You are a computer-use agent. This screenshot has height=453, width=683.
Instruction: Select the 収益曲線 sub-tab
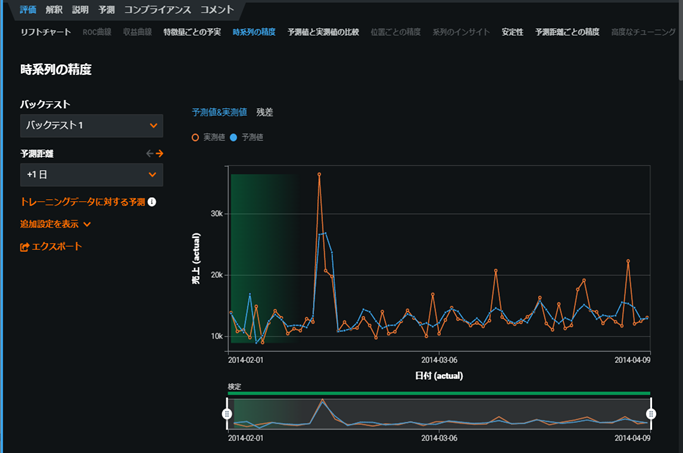click(x=137, y=32)
